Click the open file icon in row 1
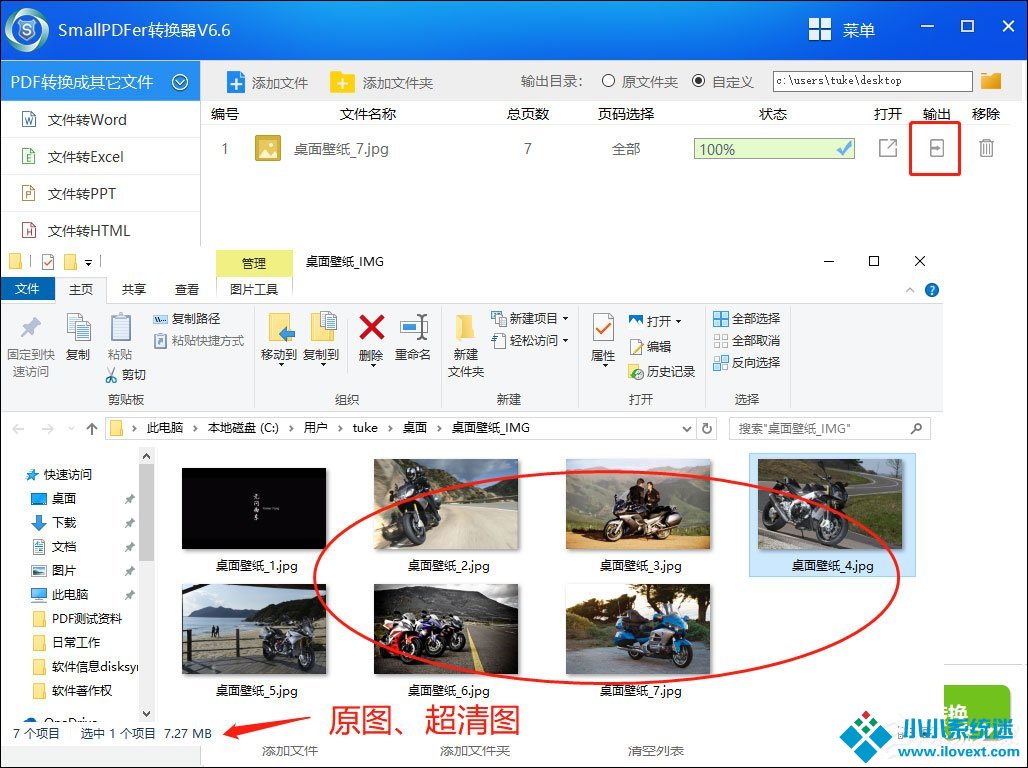The image size is (1028, 768). click(x=887, y=149)
